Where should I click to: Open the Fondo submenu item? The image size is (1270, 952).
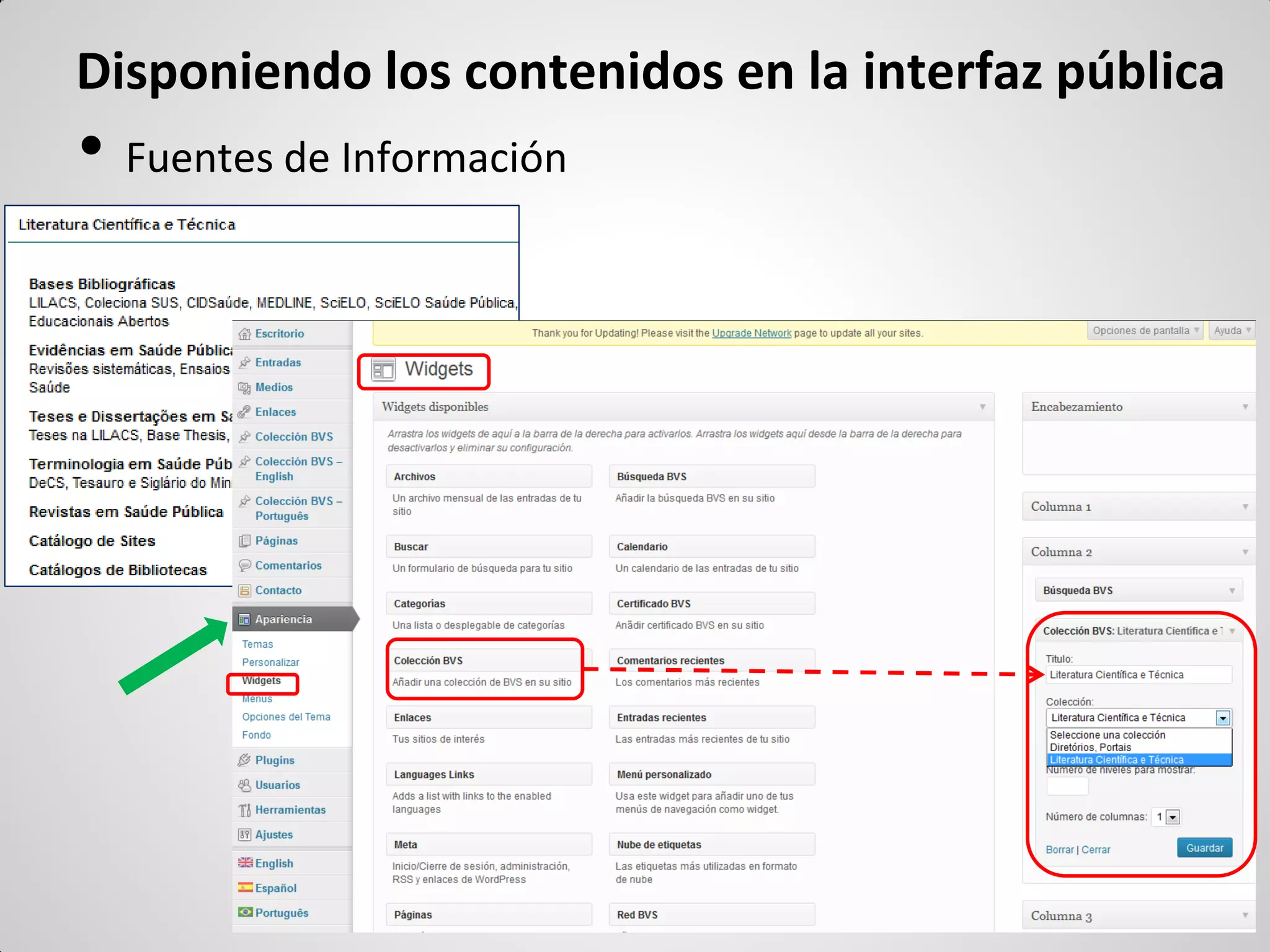coord(256,735)
